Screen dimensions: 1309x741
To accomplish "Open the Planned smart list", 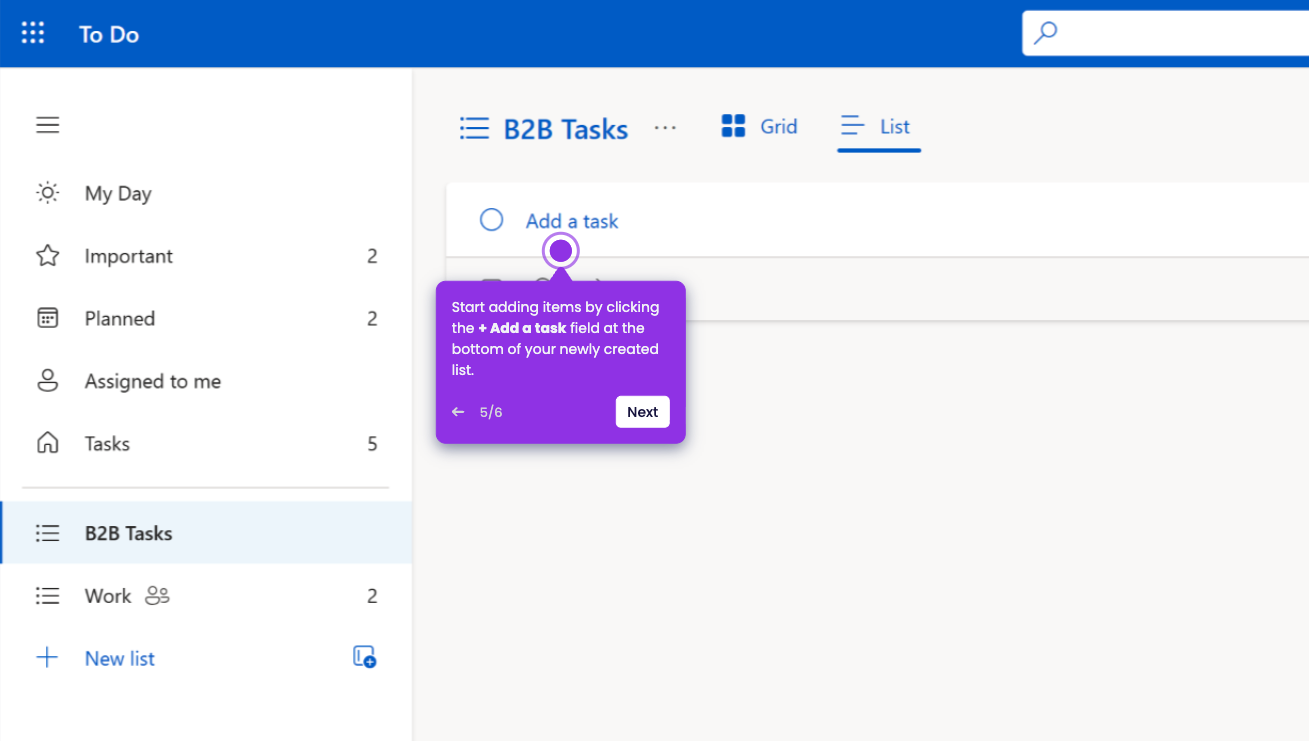I will coord(206,318).
